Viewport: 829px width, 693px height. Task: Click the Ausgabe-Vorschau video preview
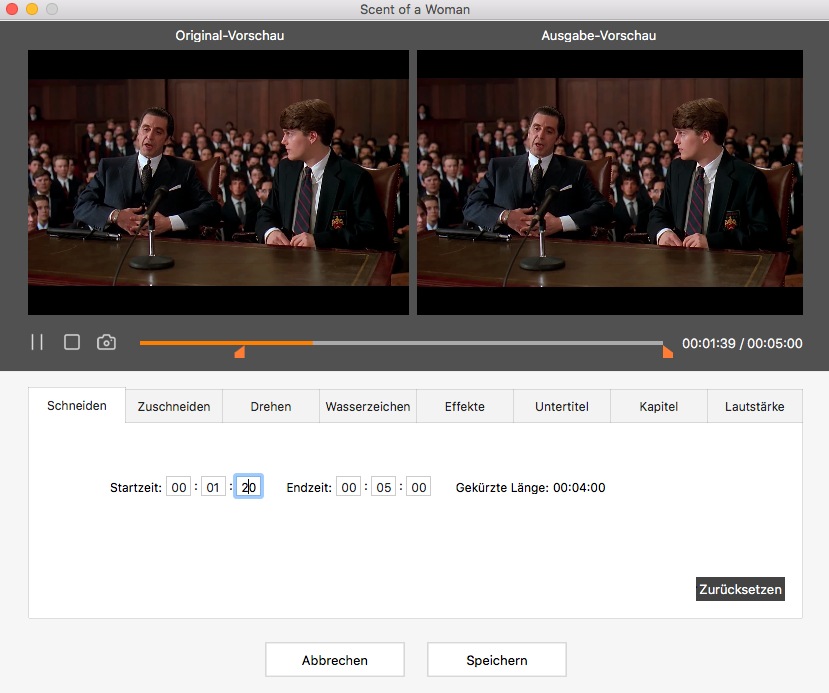[610, 182]
